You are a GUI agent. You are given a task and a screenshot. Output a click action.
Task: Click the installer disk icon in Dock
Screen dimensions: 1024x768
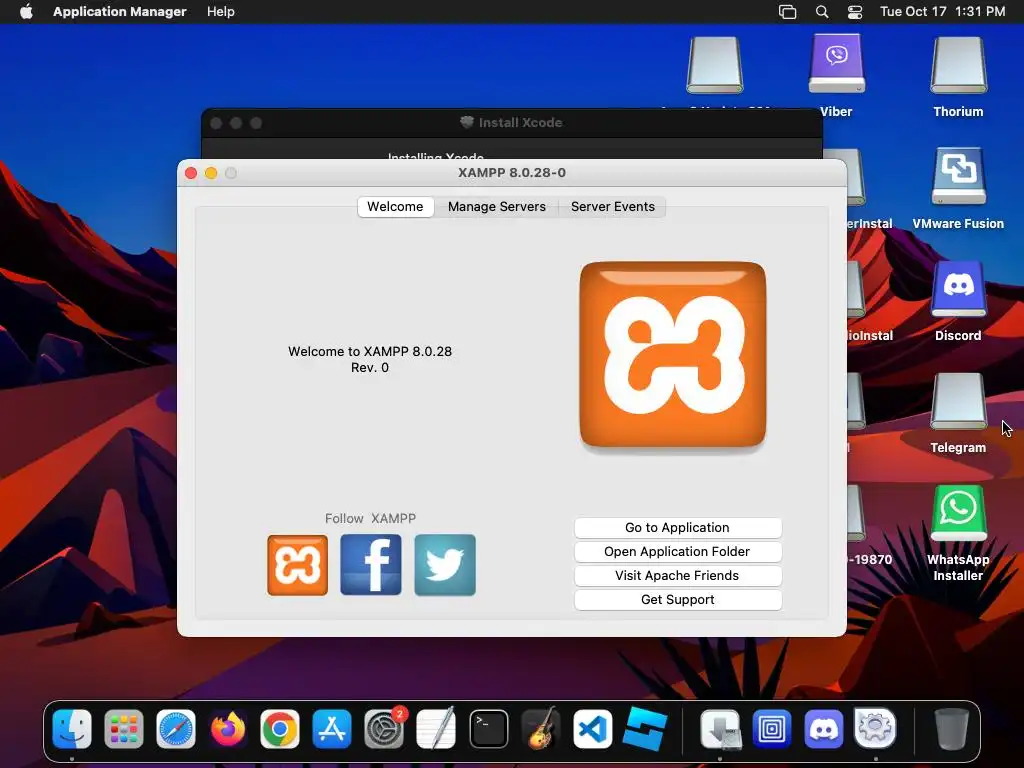[720, 728]
